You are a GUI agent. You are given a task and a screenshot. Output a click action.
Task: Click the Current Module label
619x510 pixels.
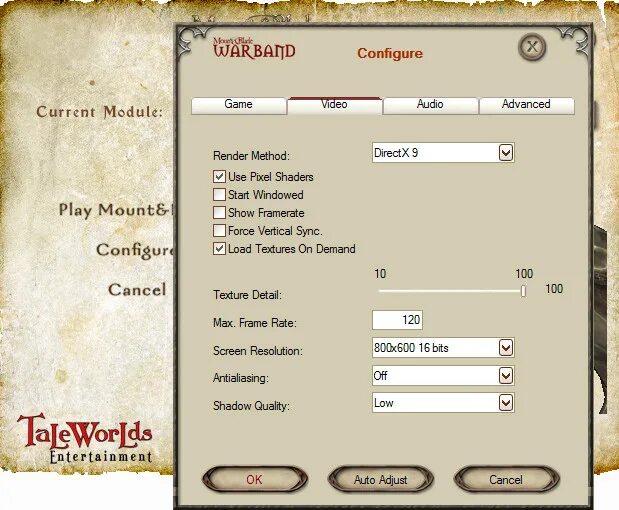coord(99,112)
